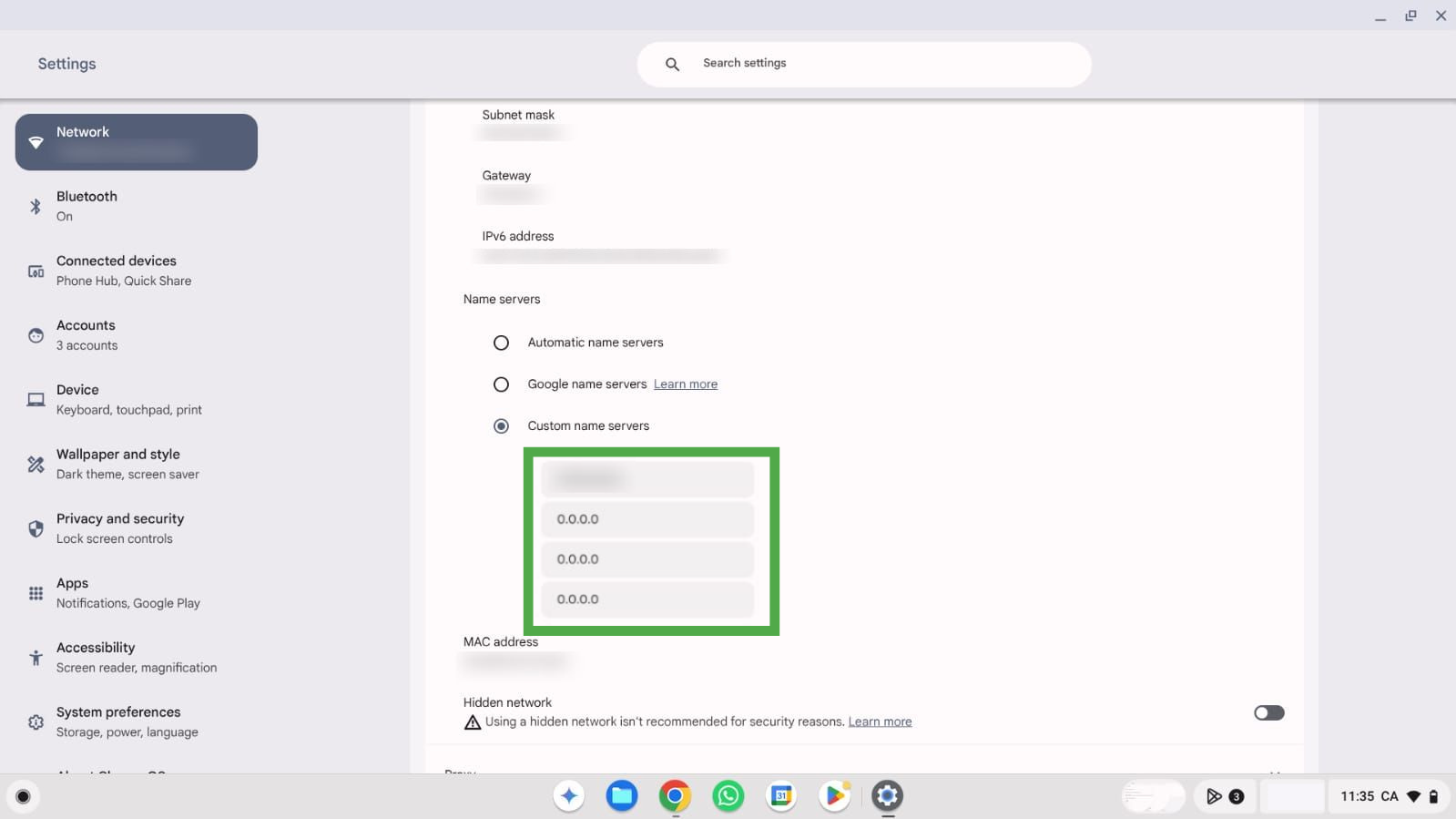
Task: Click the Settings title text
Action: pyautogui.click(x=66, y=64)
